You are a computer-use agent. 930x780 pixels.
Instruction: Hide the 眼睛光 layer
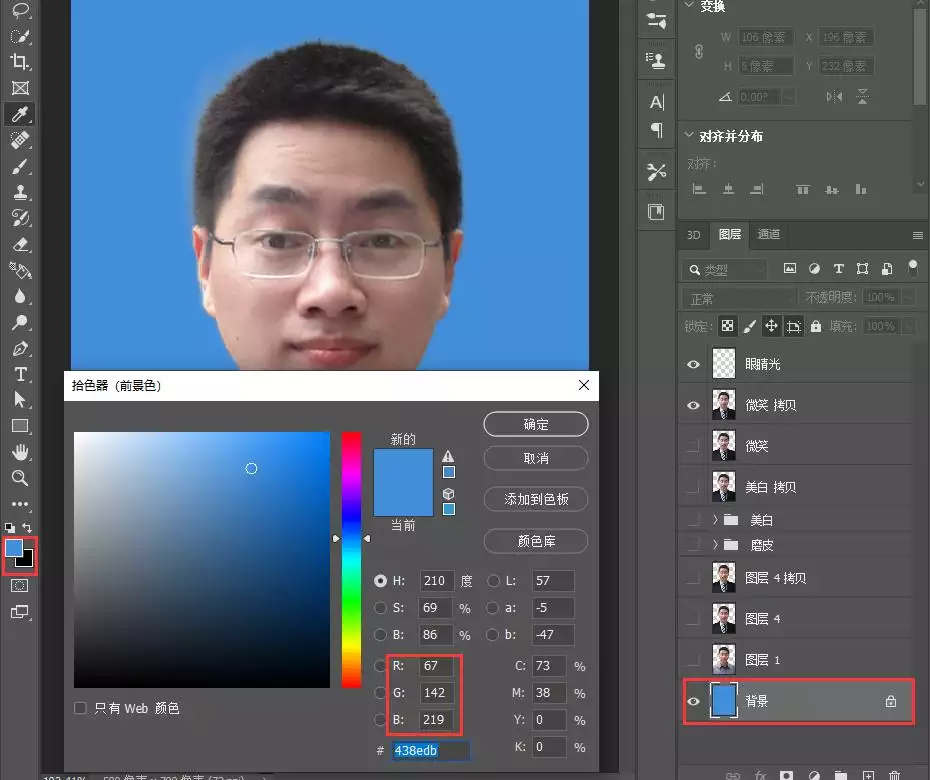pos(693,364)
